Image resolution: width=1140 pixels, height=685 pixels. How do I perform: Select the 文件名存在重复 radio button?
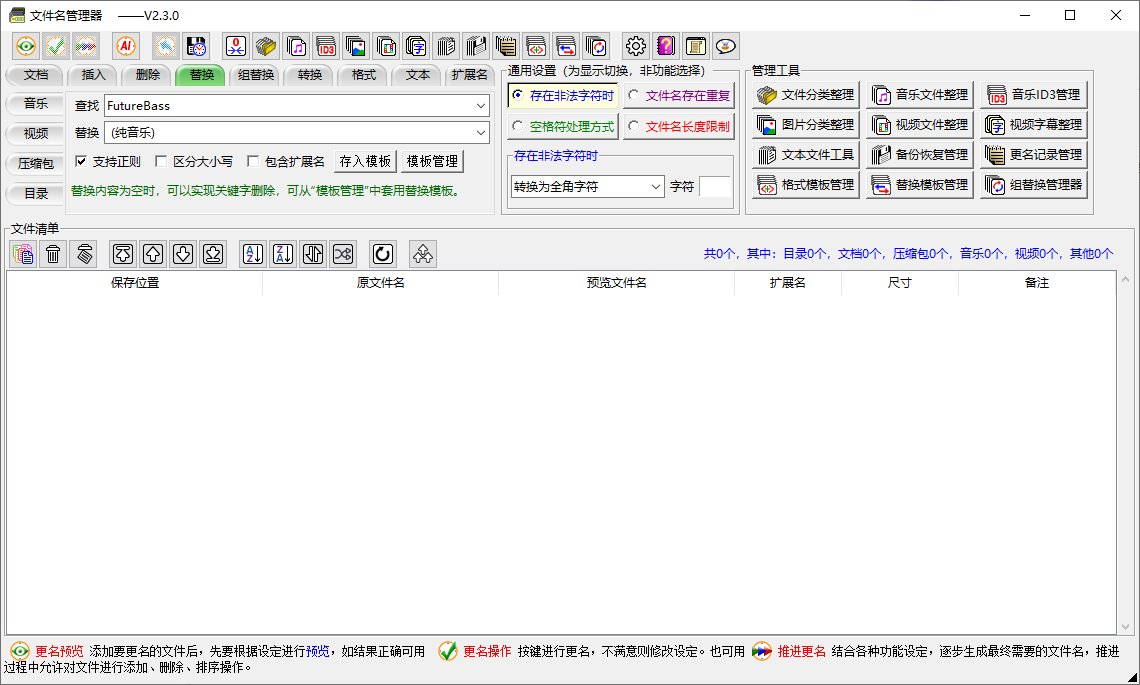634,96
